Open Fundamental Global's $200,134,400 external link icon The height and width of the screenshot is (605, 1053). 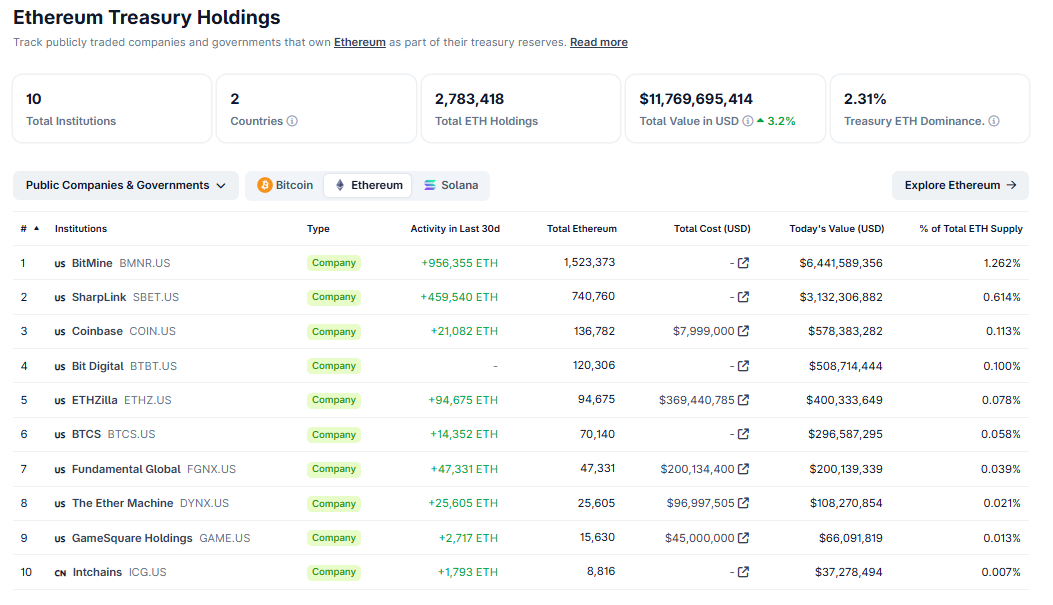coord(743,469)
